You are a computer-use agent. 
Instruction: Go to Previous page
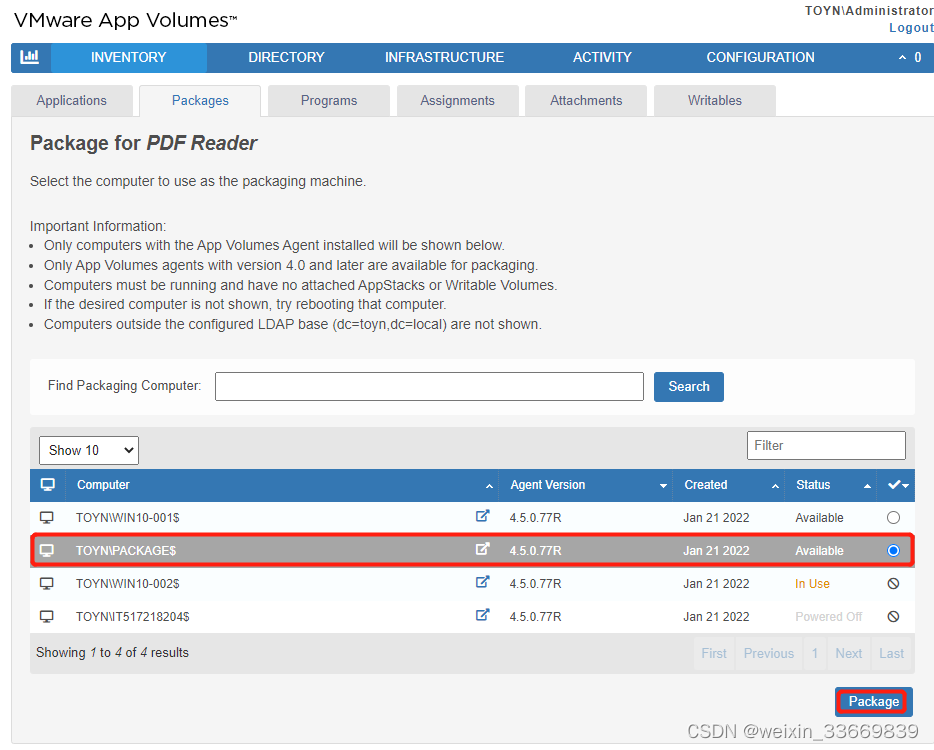[768, 653]
